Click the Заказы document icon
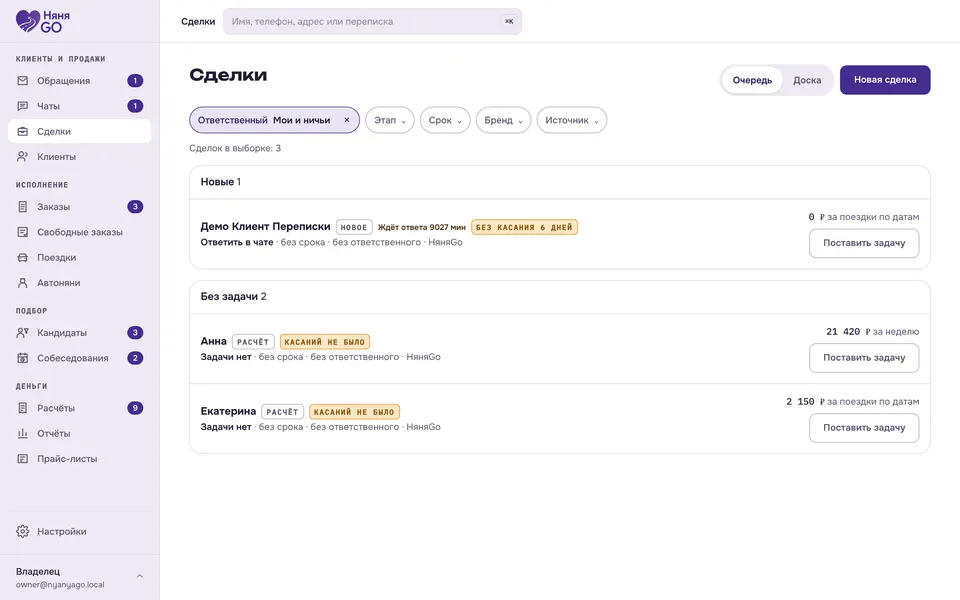The height and width of the screenshot is (600, 960). tap(23, 207)
